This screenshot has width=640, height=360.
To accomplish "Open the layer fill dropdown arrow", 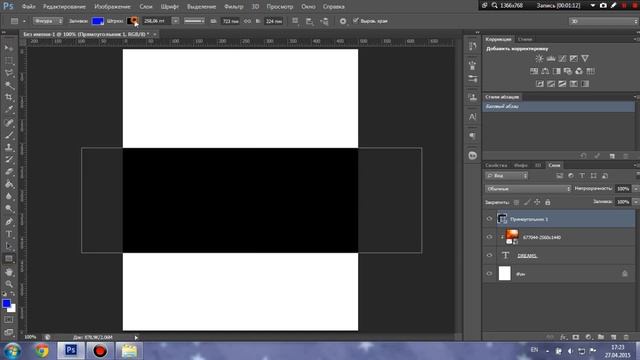I will point(635,202).
